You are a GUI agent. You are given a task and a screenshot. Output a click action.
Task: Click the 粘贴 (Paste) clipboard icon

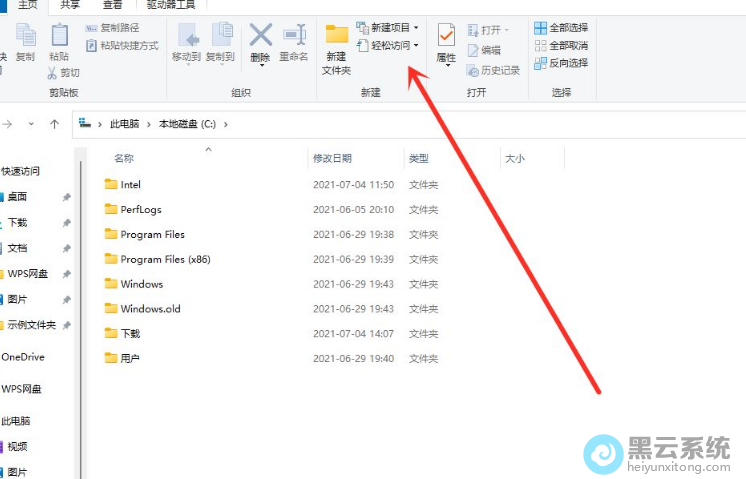point(59,37)
